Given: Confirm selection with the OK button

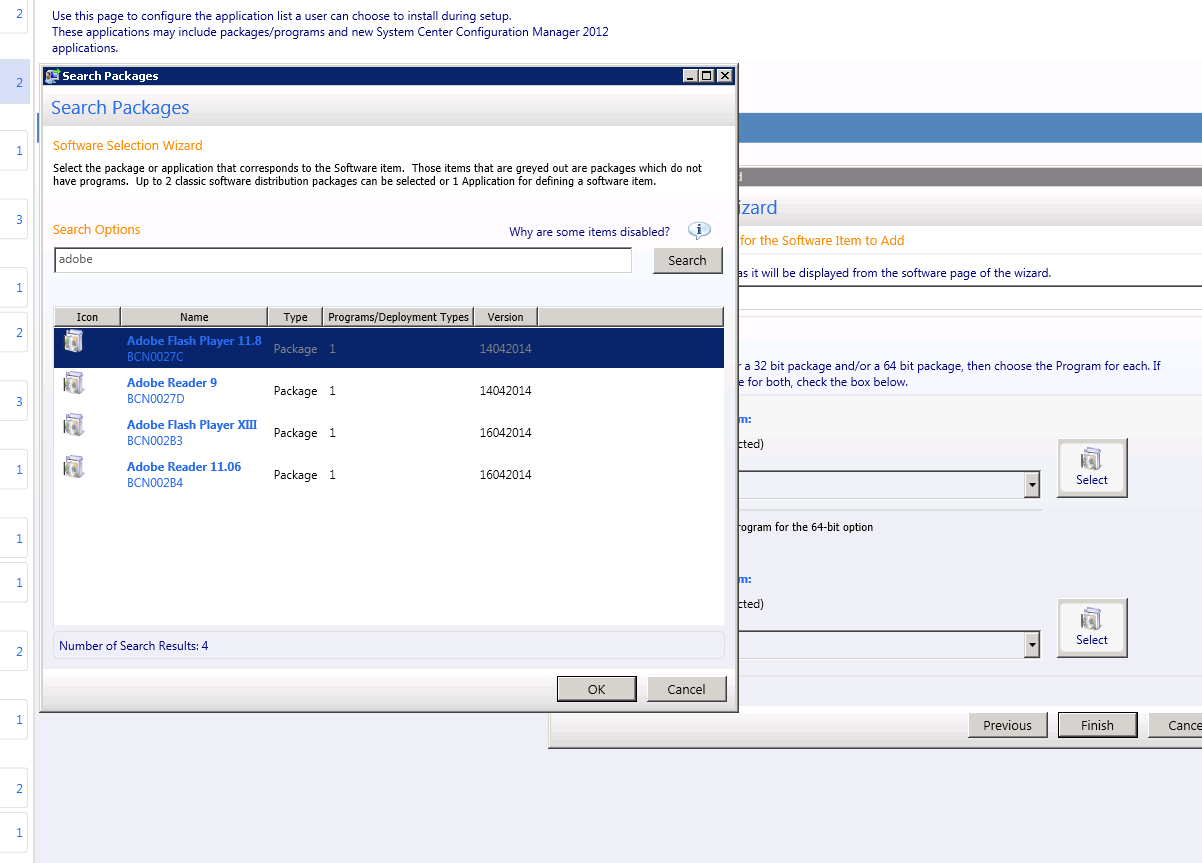Looking at the screenshot, I should pos(596,689).
